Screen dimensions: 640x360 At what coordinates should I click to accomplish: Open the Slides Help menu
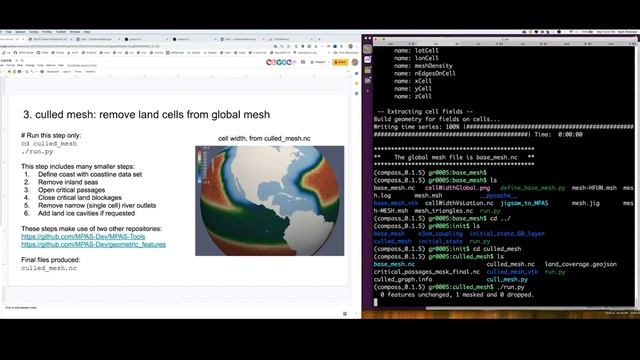tap(61, 65)
